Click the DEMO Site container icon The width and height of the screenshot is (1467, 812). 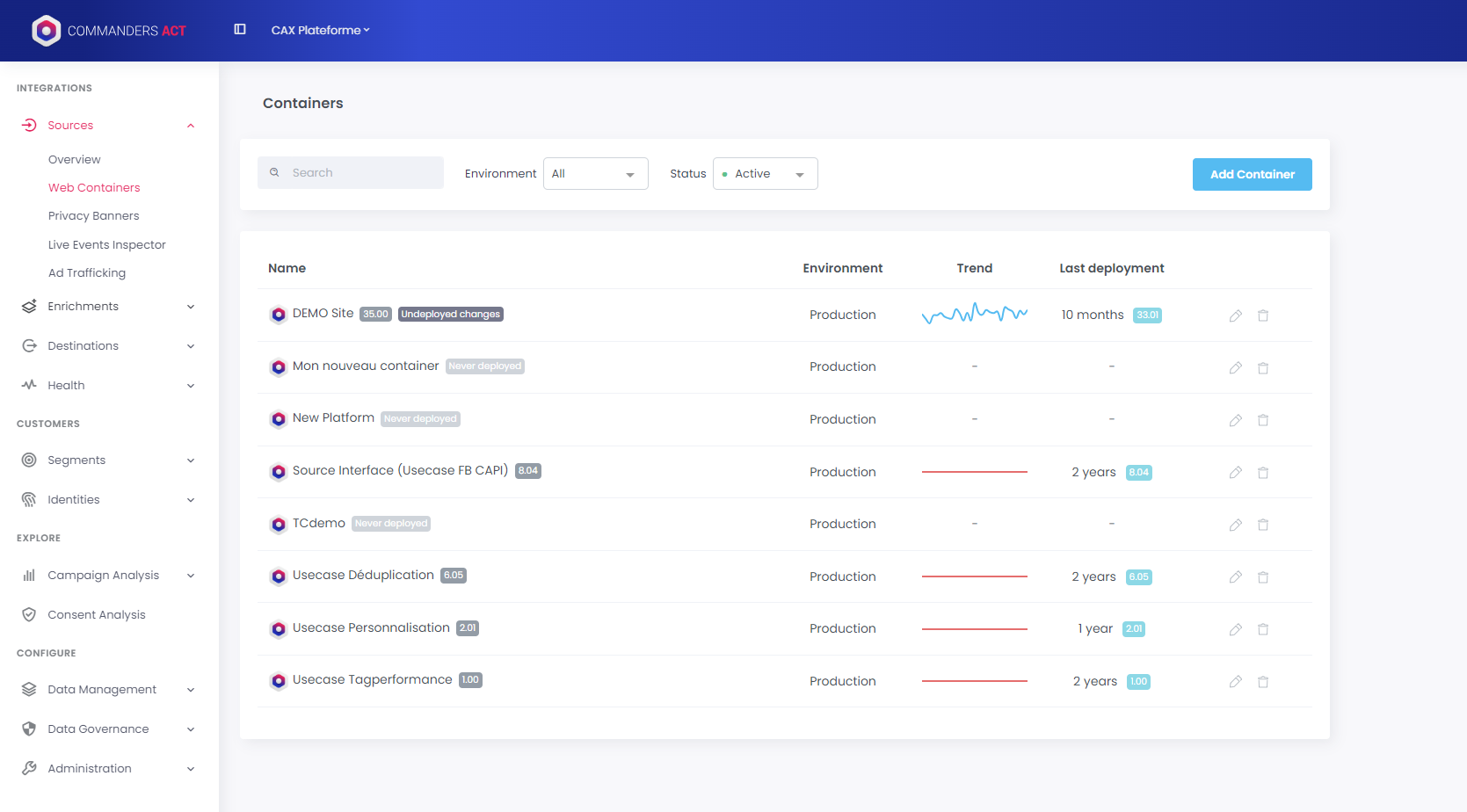(x=279, y=315)
